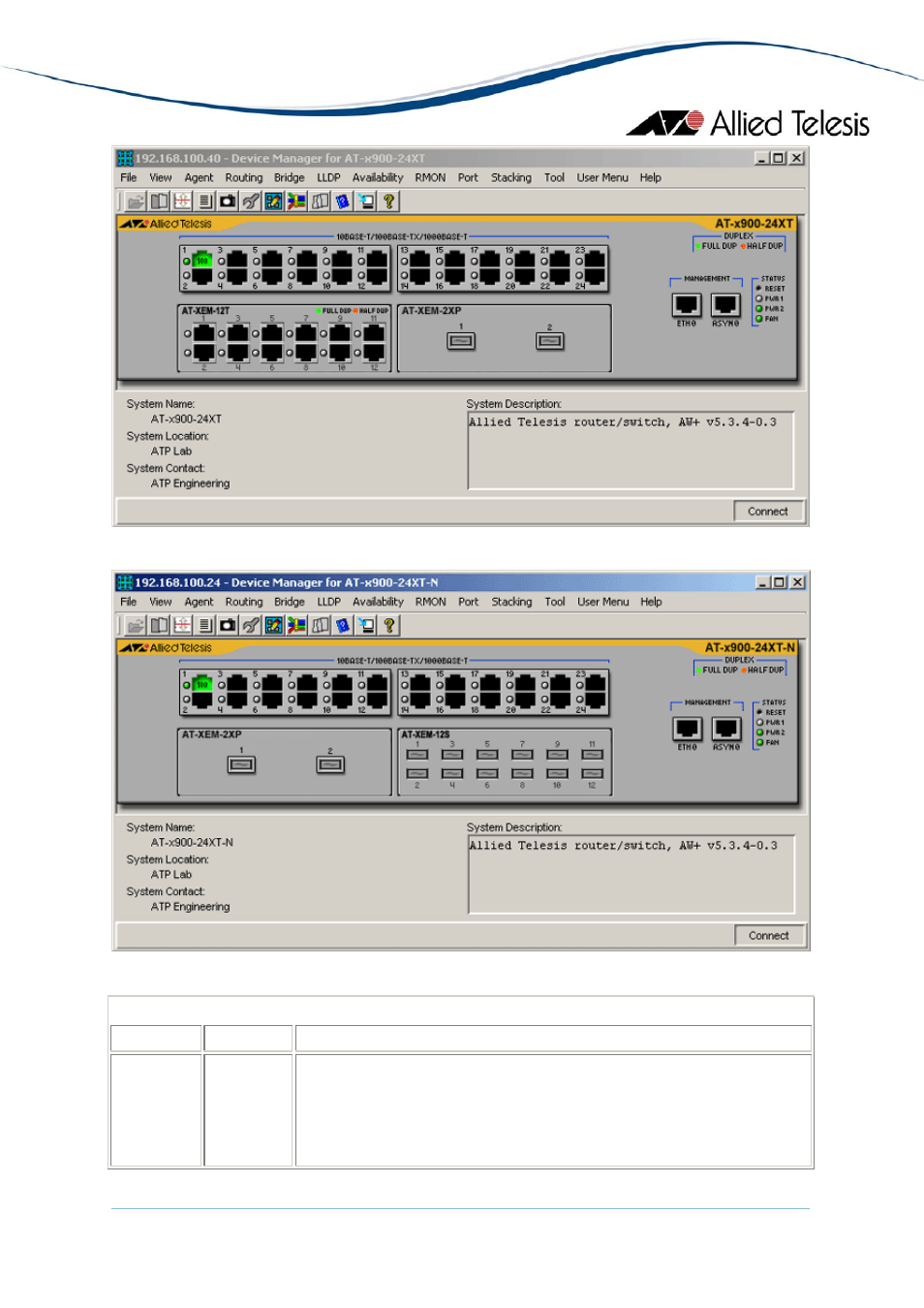Open the Port menu in the 192.168.100.24 window

pyautogui.click(x=469, y=603)
